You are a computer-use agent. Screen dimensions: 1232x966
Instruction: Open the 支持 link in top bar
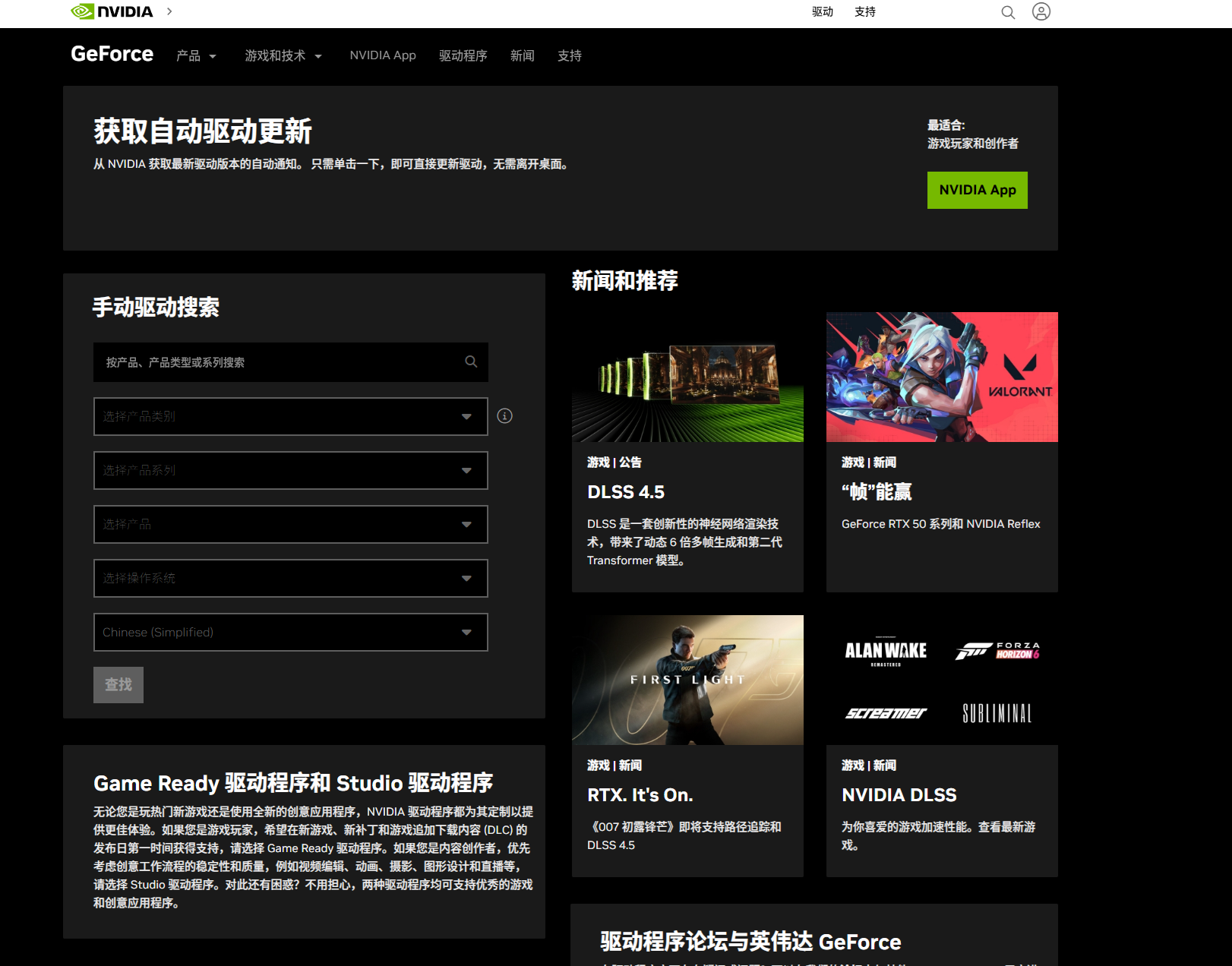tap(865, 12)
